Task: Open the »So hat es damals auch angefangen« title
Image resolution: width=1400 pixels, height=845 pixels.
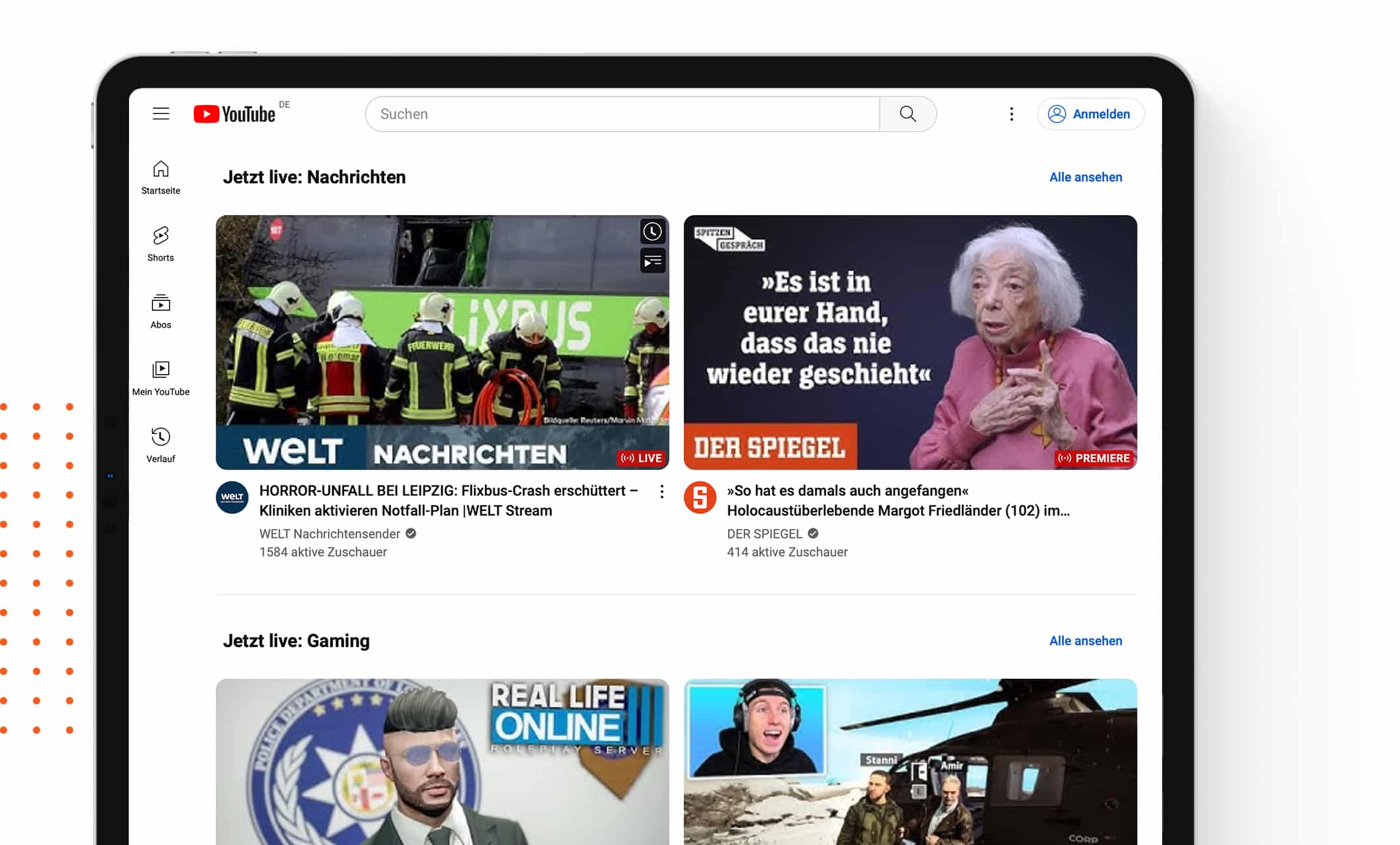Action: tap(899, 500)
